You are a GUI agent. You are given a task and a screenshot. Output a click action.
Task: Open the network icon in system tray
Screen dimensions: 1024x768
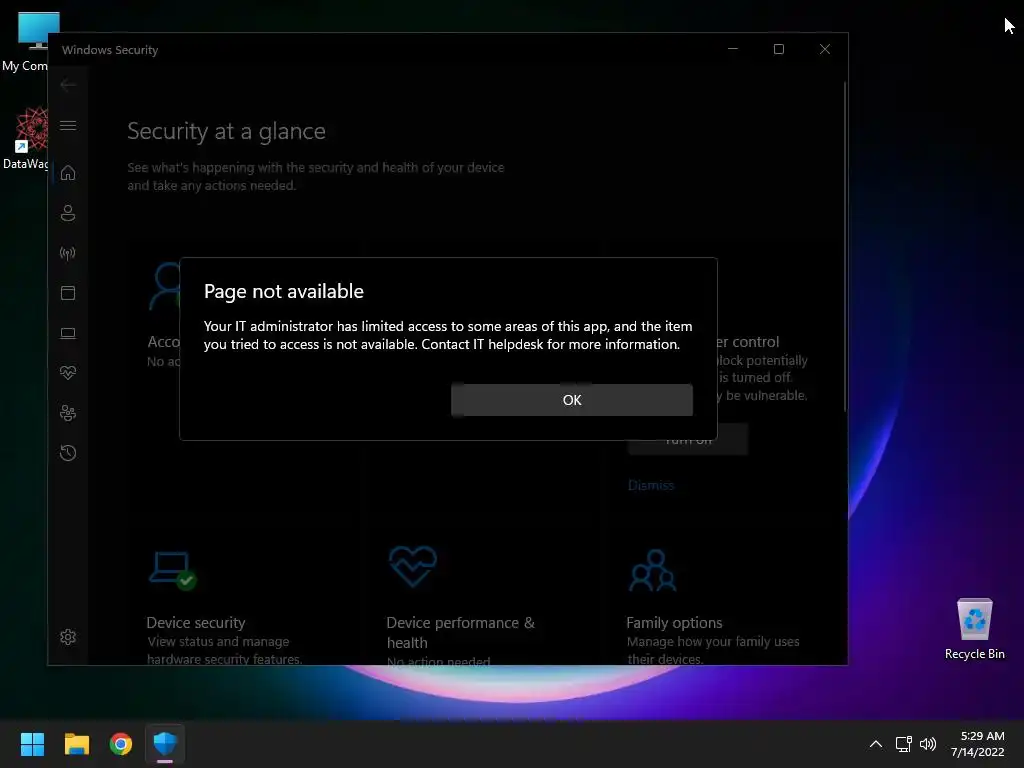tap(903, 744)
